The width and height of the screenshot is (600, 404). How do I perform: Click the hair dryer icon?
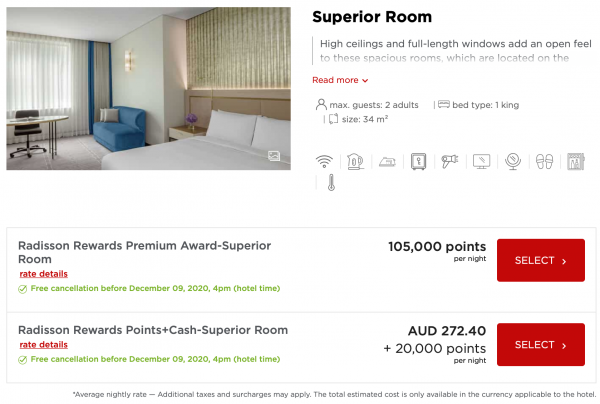click(x=449, y=160)
